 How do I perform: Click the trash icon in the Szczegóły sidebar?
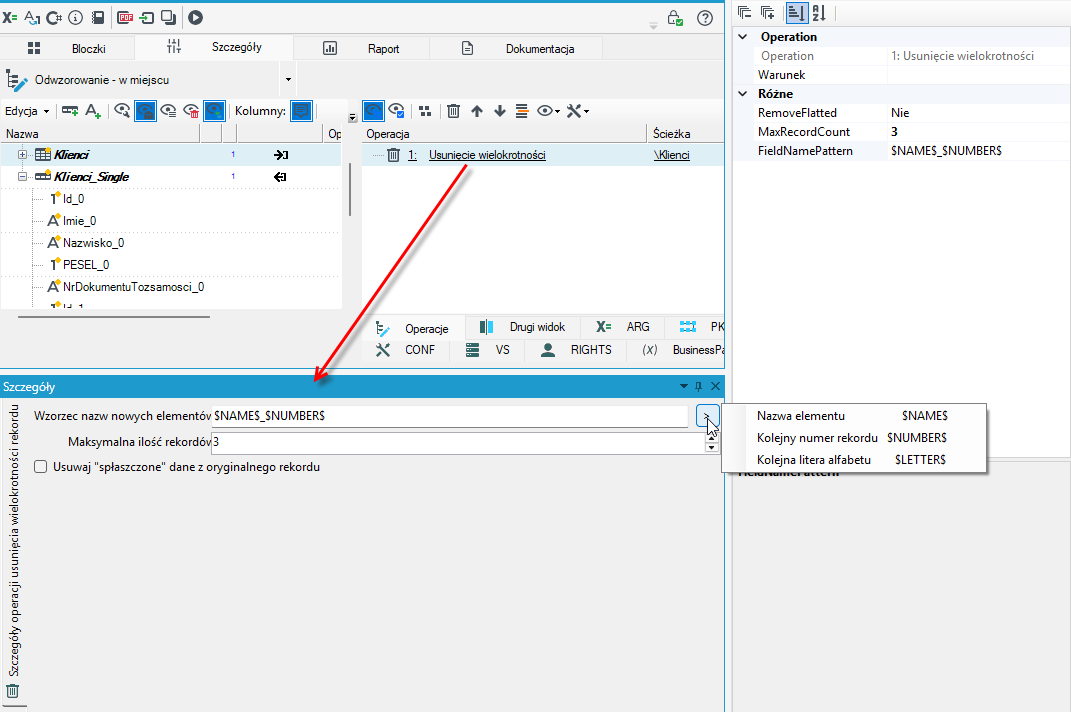point(12,691)
